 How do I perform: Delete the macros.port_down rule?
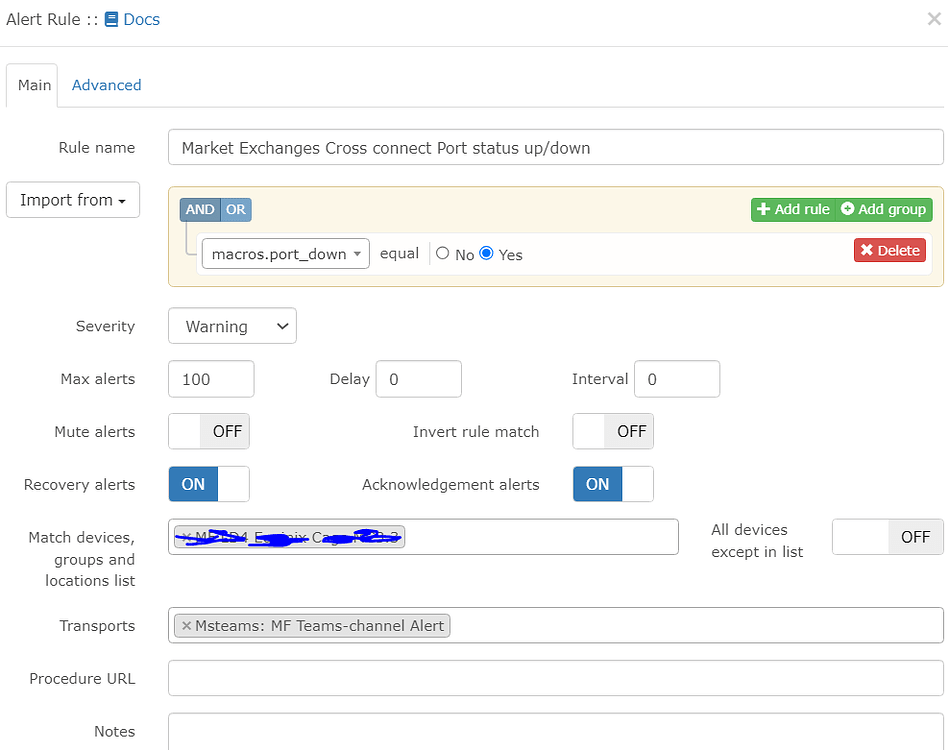tap(890, 250)
